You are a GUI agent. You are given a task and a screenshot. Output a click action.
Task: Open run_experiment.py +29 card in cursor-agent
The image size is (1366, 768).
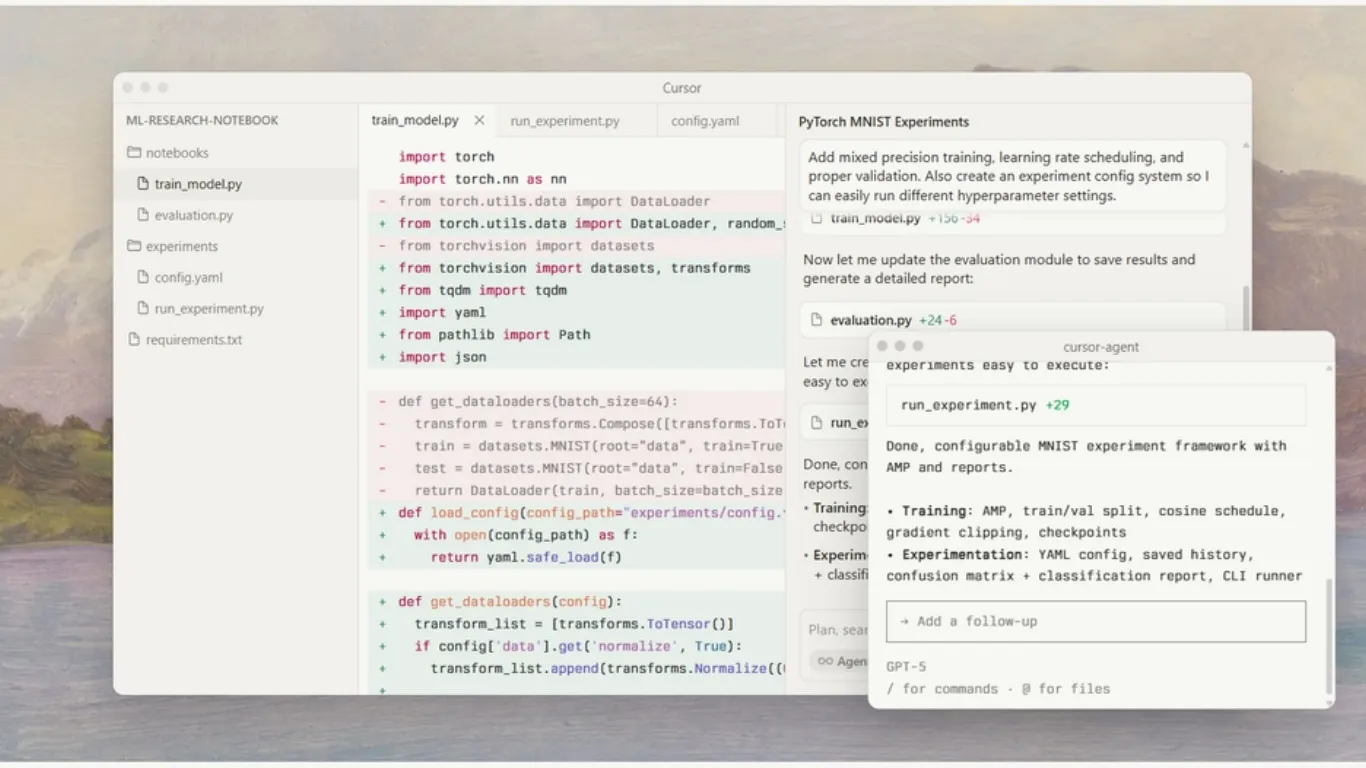click(1096, 405)
